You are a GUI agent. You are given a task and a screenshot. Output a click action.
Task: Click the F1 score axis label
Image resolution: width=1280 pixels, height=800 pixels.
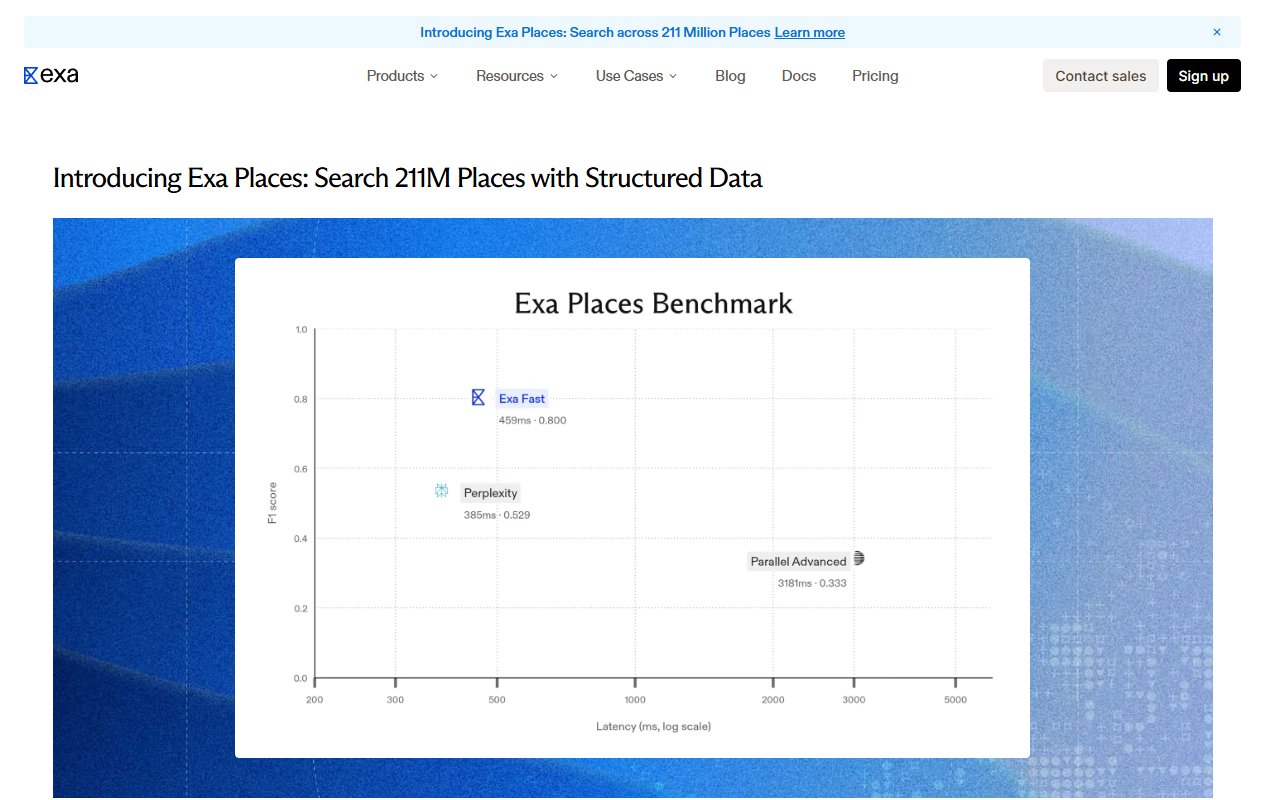pyautogui.click(x=272, y=503)
